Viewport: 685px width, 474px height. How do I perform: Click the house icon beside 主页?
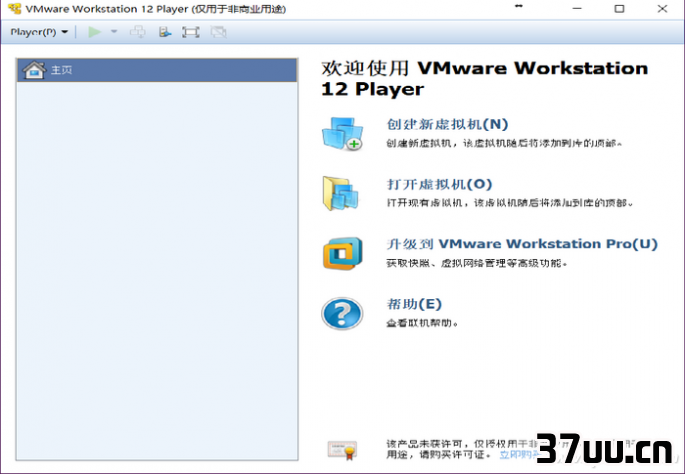click(34, 70)
